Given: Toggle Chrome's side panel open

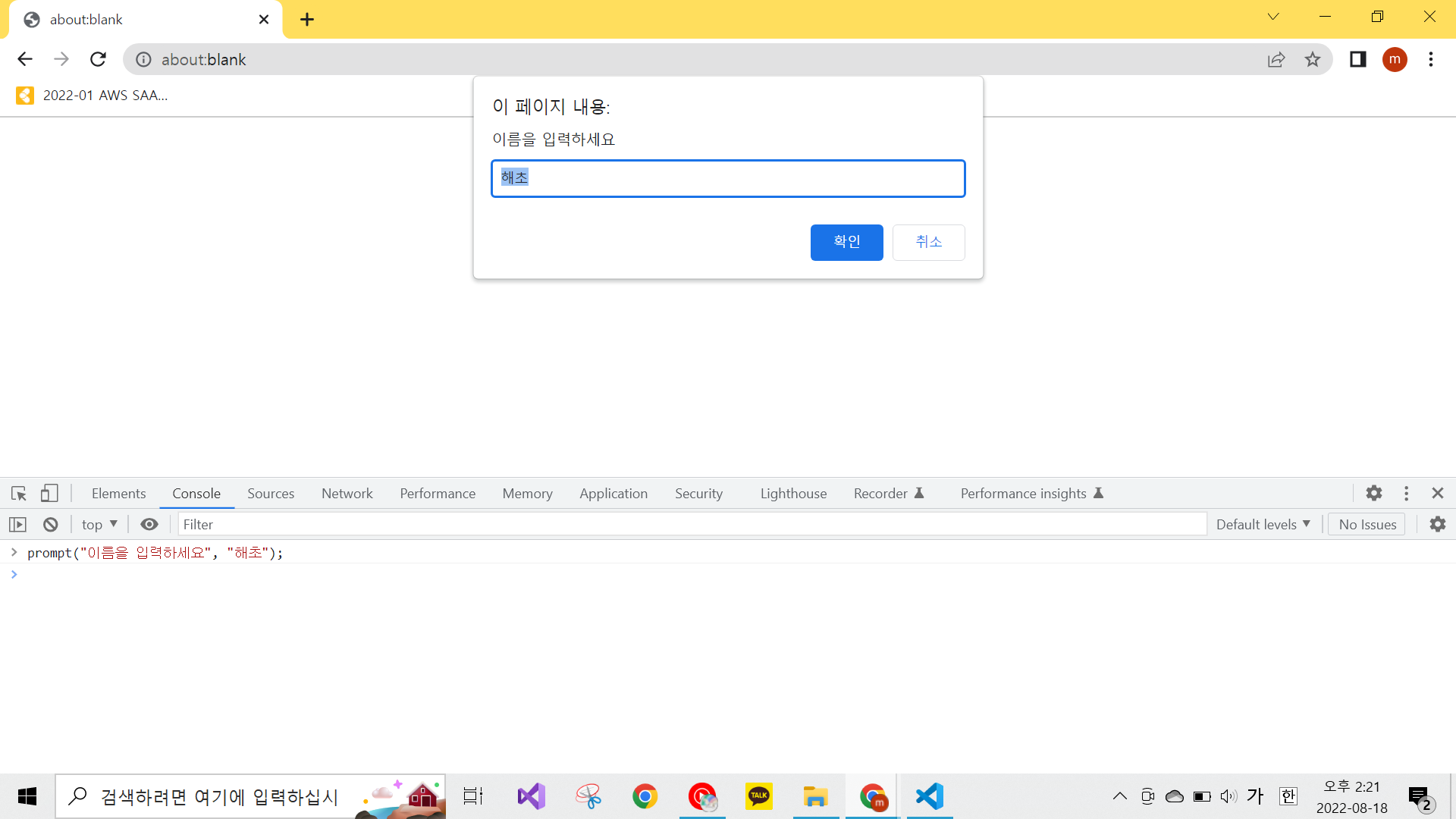Looking at the screenshot, I should pos(1358,59).
